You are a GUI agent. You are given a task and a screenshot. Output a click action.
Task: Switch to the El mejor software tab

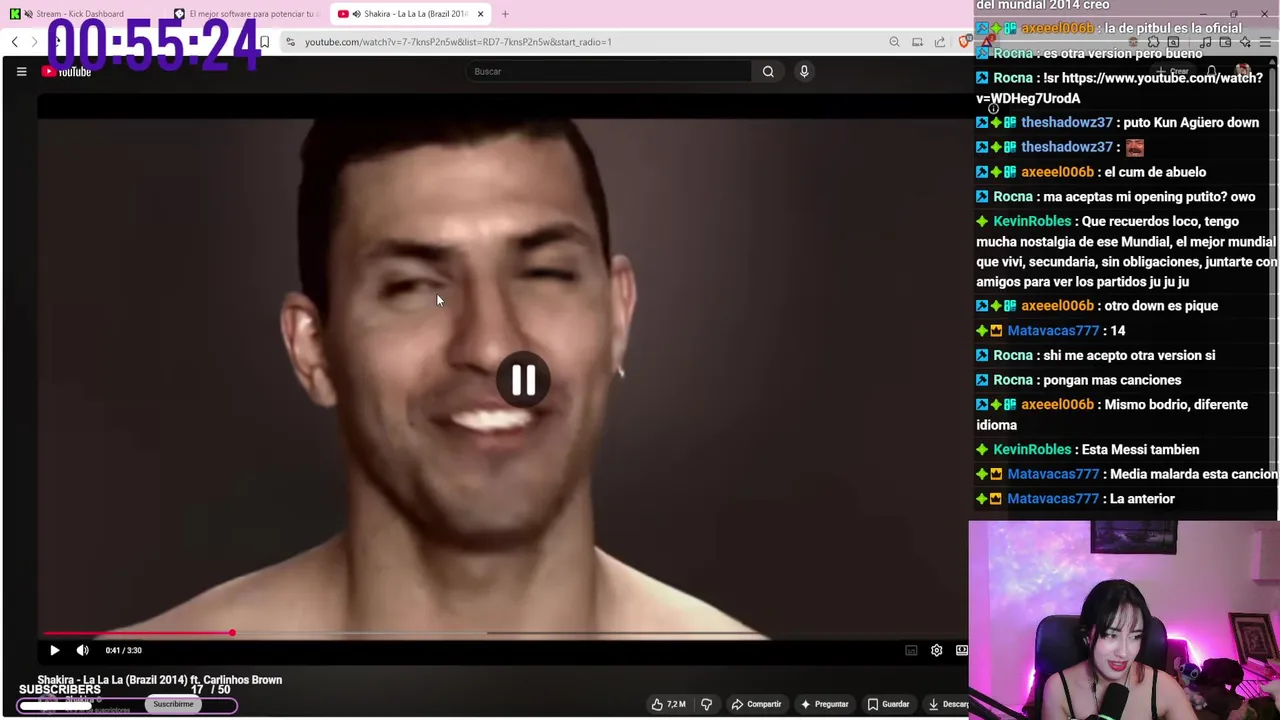click(x=245, y=14)
